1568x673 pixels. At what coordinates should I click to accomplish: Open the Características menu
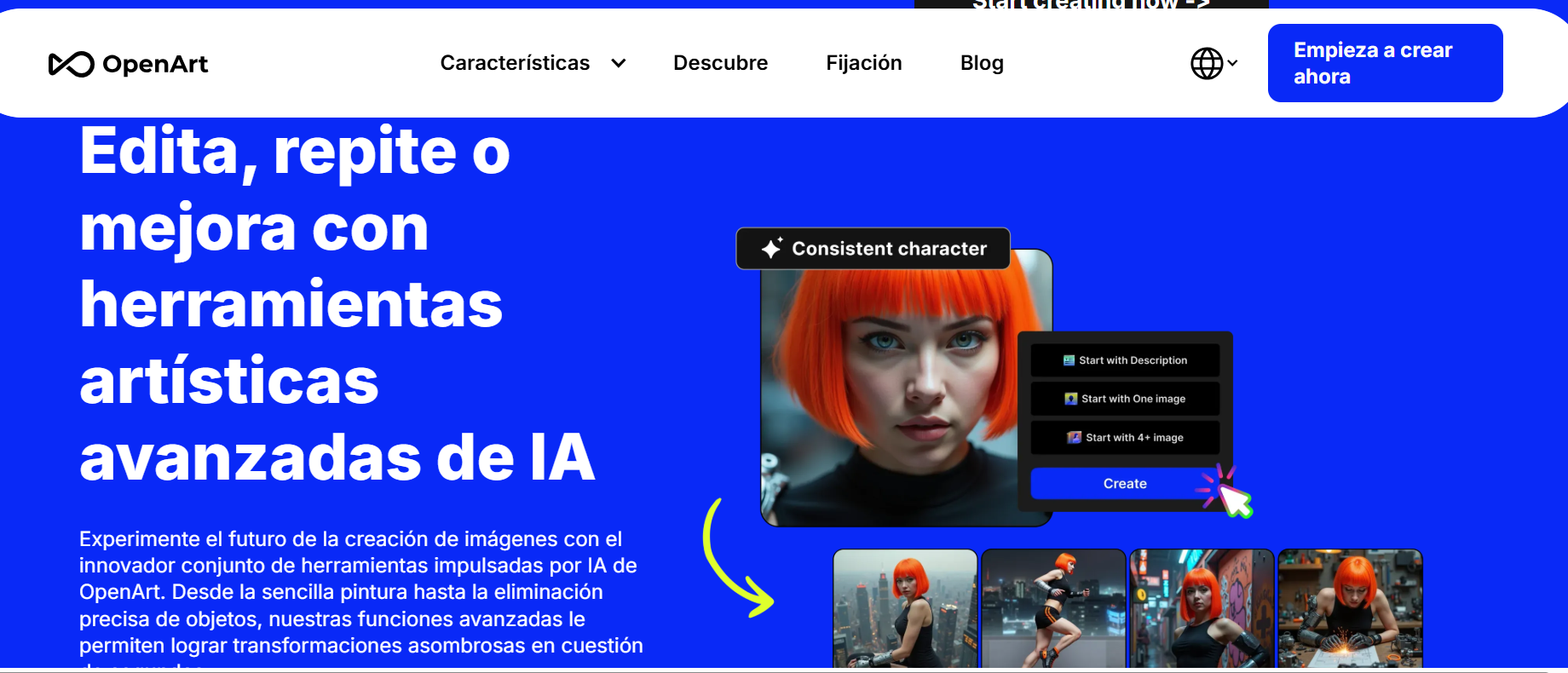click(x=515, y=63)
